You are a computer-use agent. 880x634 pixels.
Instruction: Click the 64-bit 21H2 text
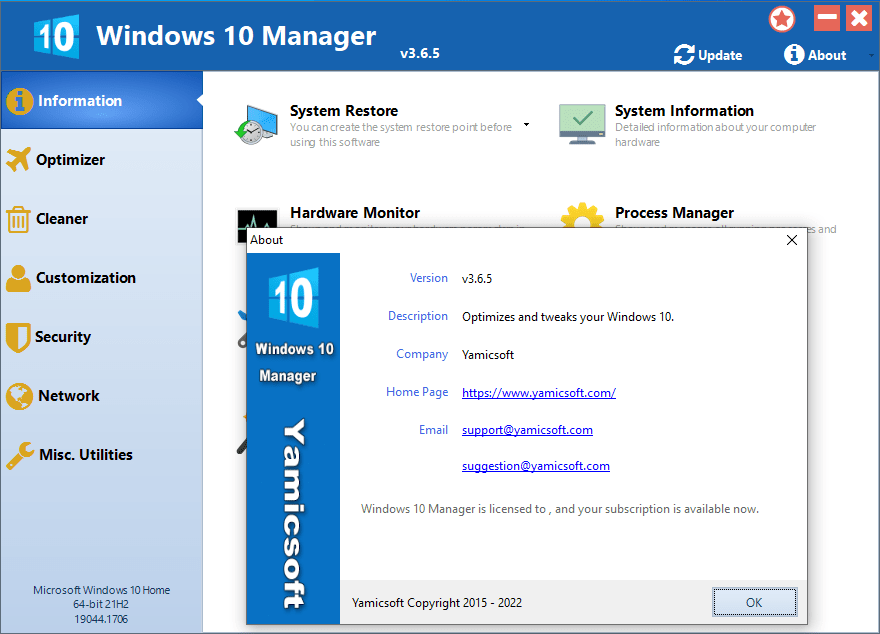(101, 604)
